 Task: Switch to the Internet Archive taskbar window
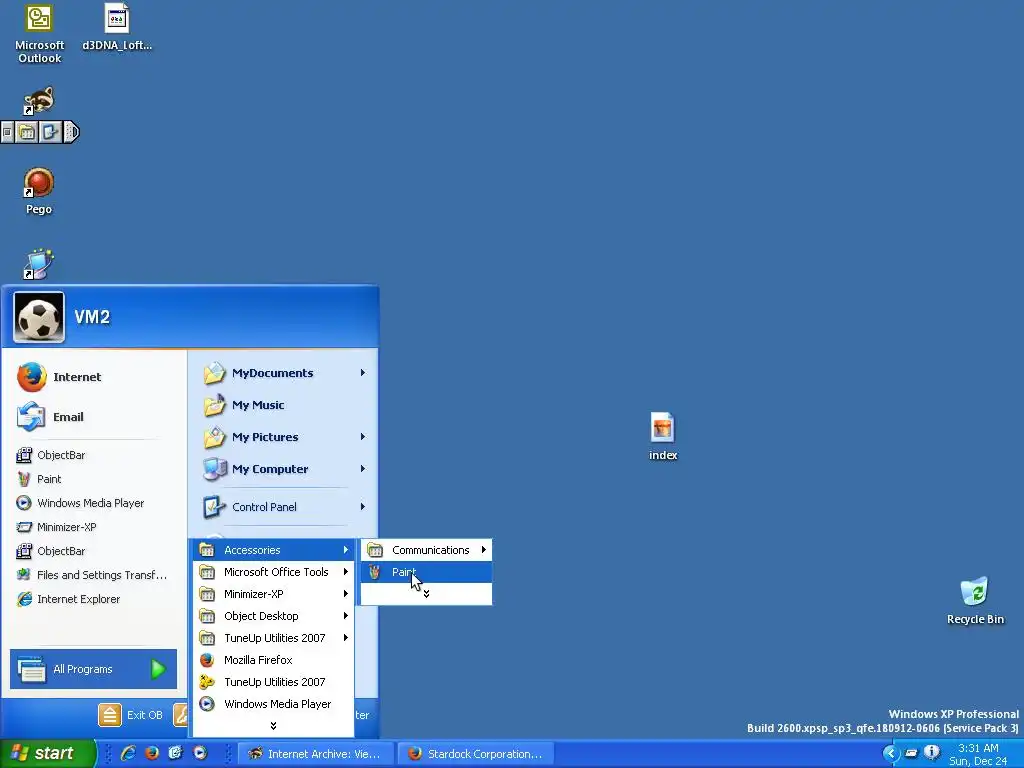point(315,754)
